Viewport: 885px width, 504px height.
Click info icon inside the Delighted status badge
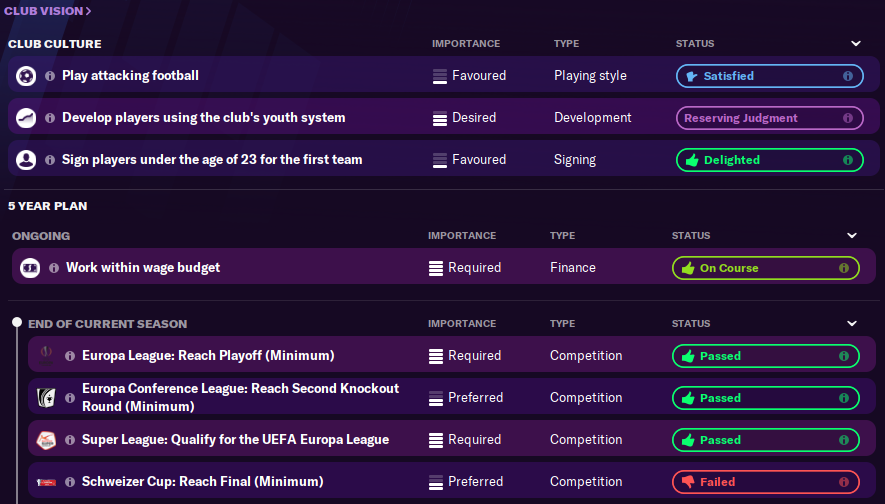click(x=847, y=160)
